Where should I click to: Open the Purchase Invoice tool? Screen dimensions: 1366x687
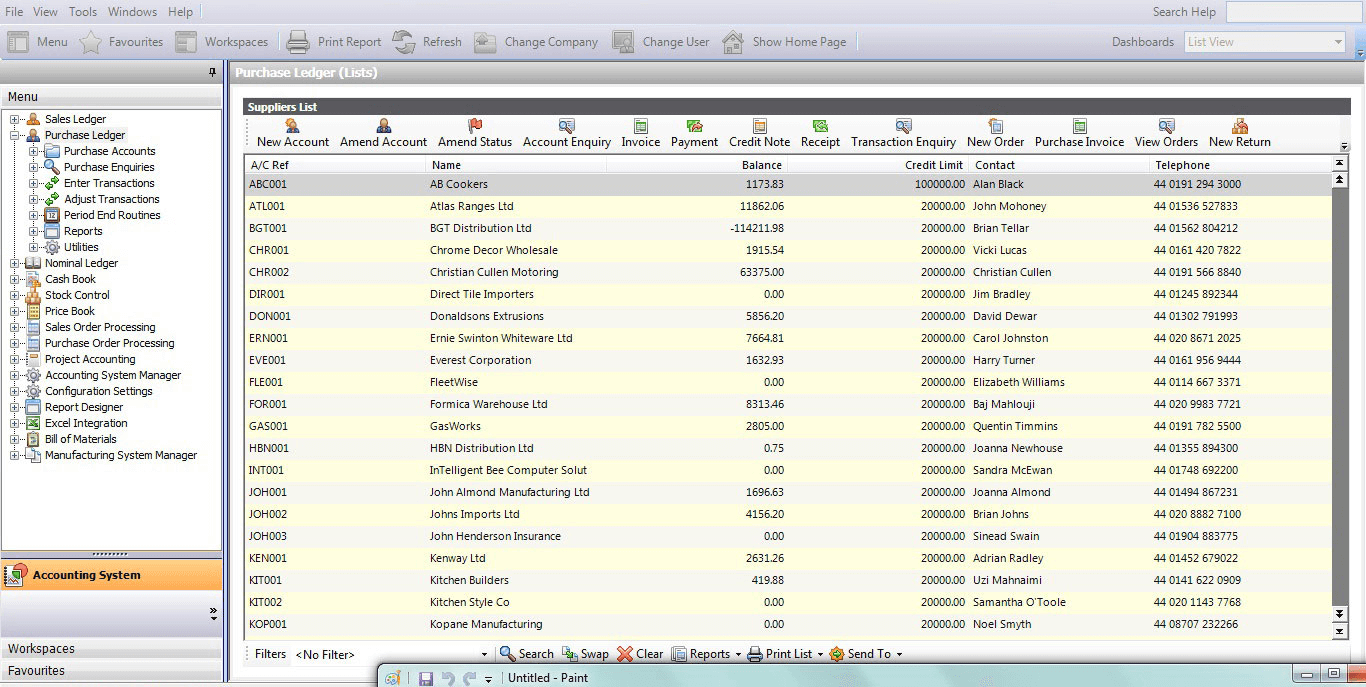pos(1080,131)
